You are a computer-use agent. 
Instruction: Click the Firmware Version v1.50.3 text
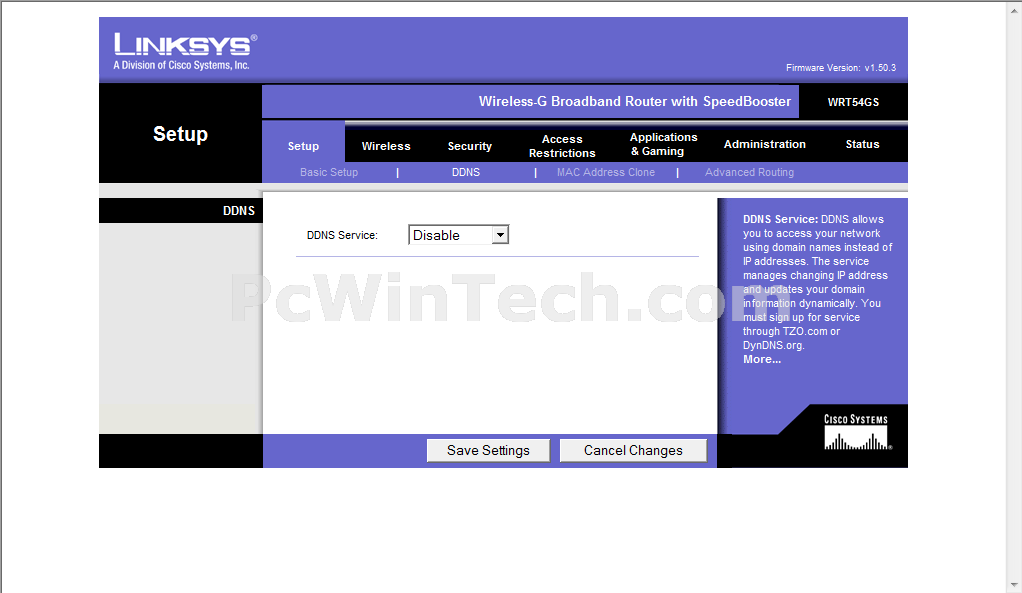840,68
